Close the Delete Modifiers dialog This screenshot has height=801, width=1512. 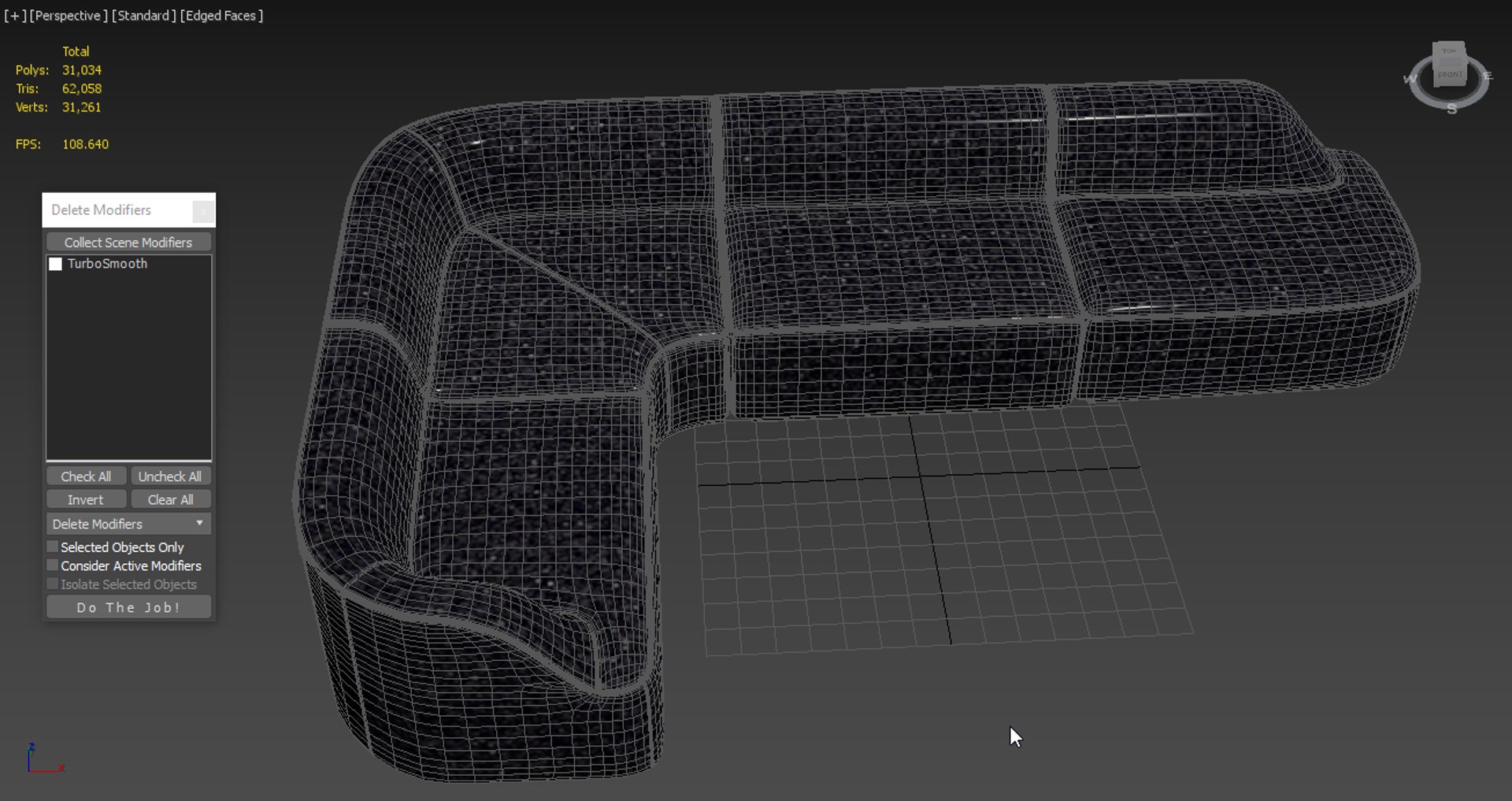click(203, 211)
